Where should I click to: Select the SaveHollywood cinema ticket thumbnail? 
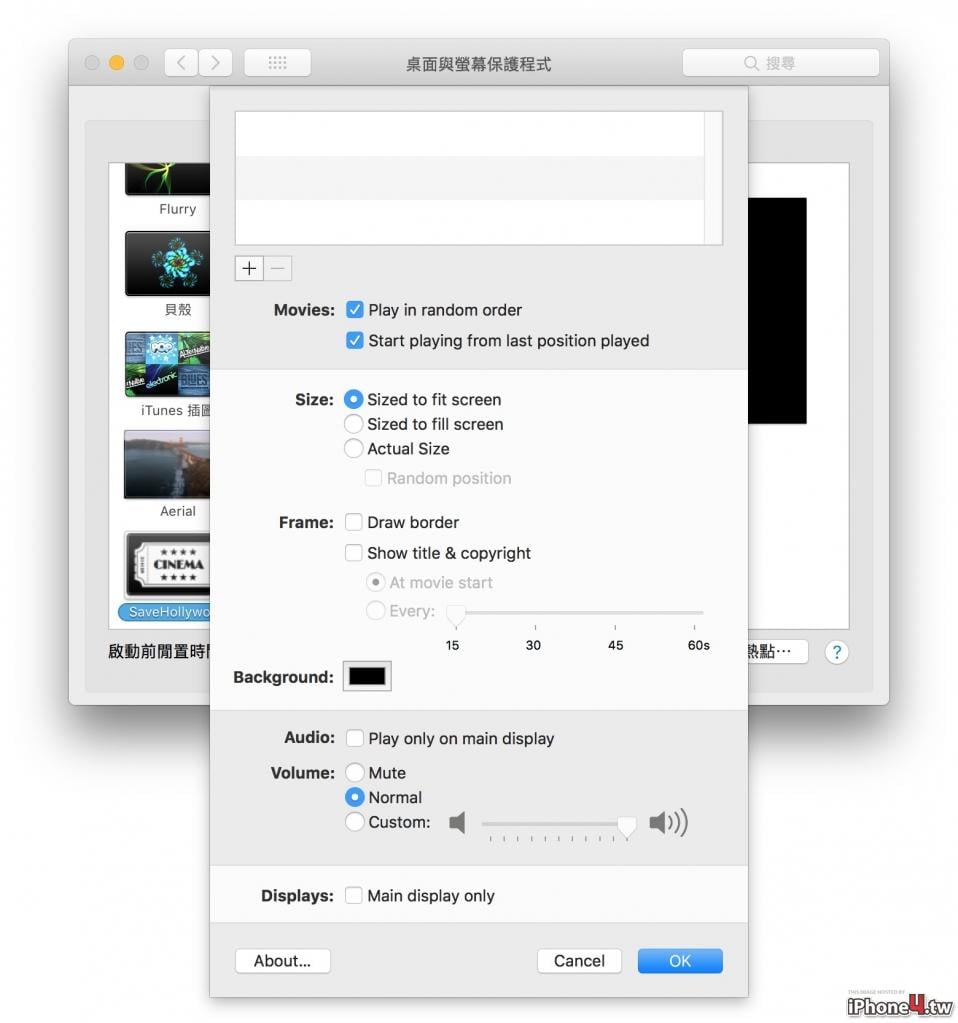pos(168,565)
